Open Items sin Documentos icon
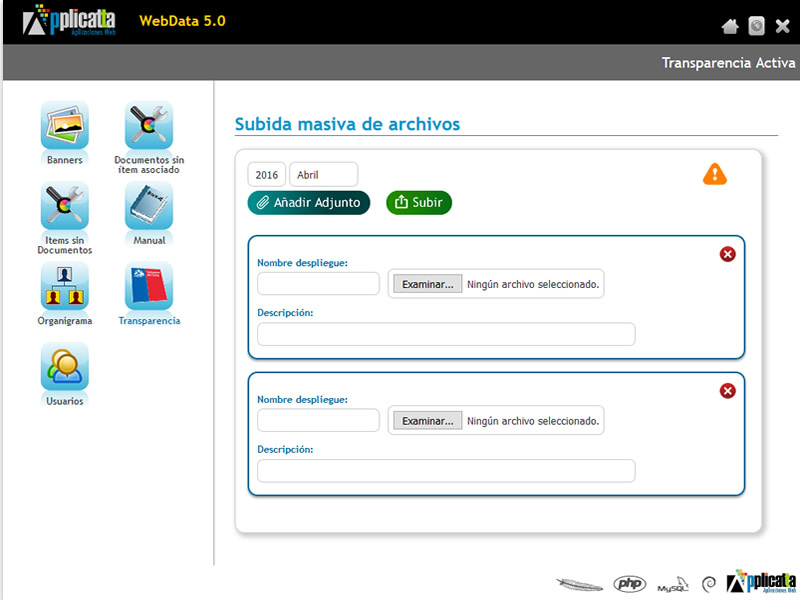The height and width of the screenshot is (600, 800). [x=64, y=207]
